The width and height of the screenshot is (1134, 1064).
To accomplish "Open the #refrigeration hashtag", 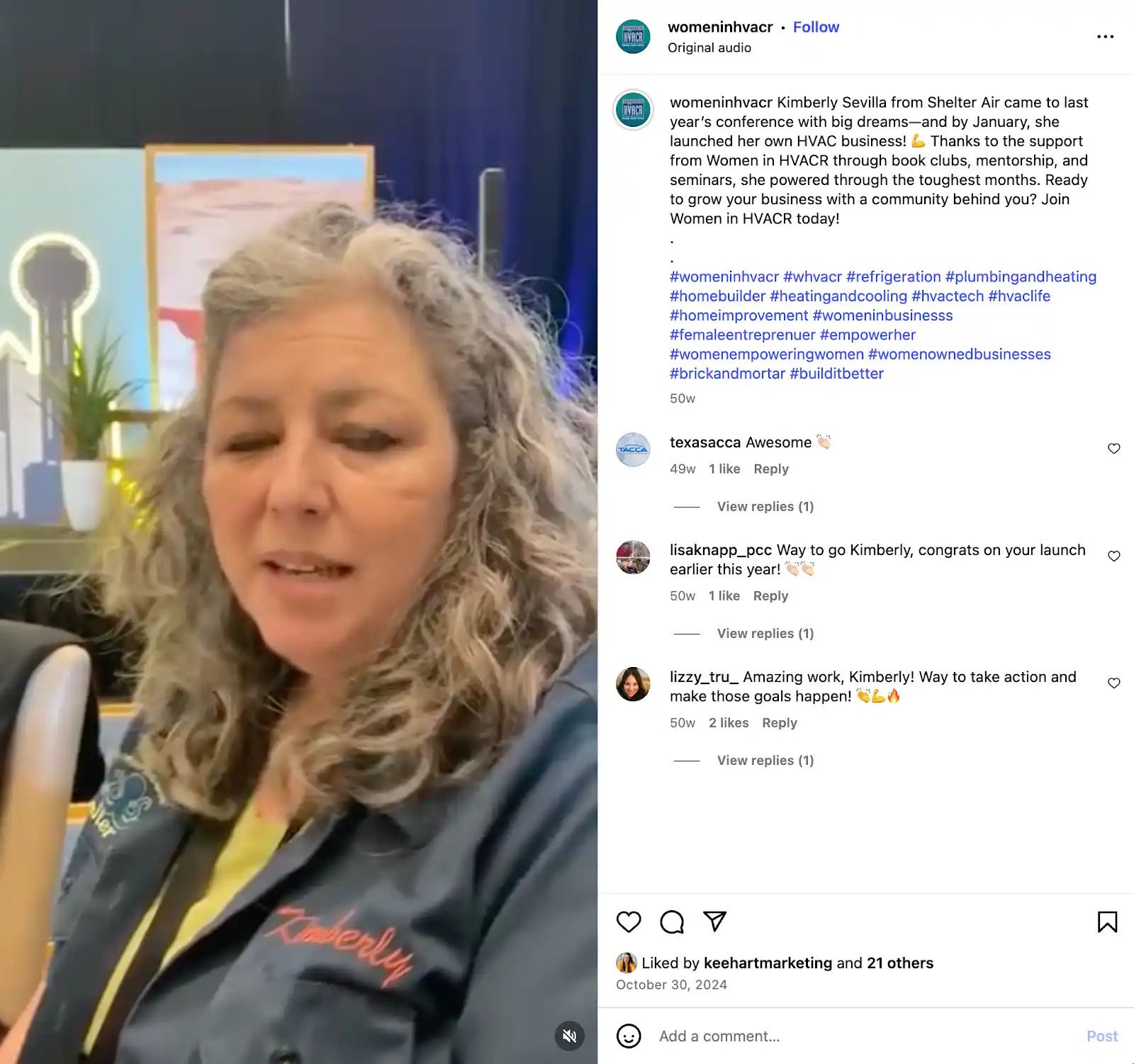I will [x=893, y=276].
